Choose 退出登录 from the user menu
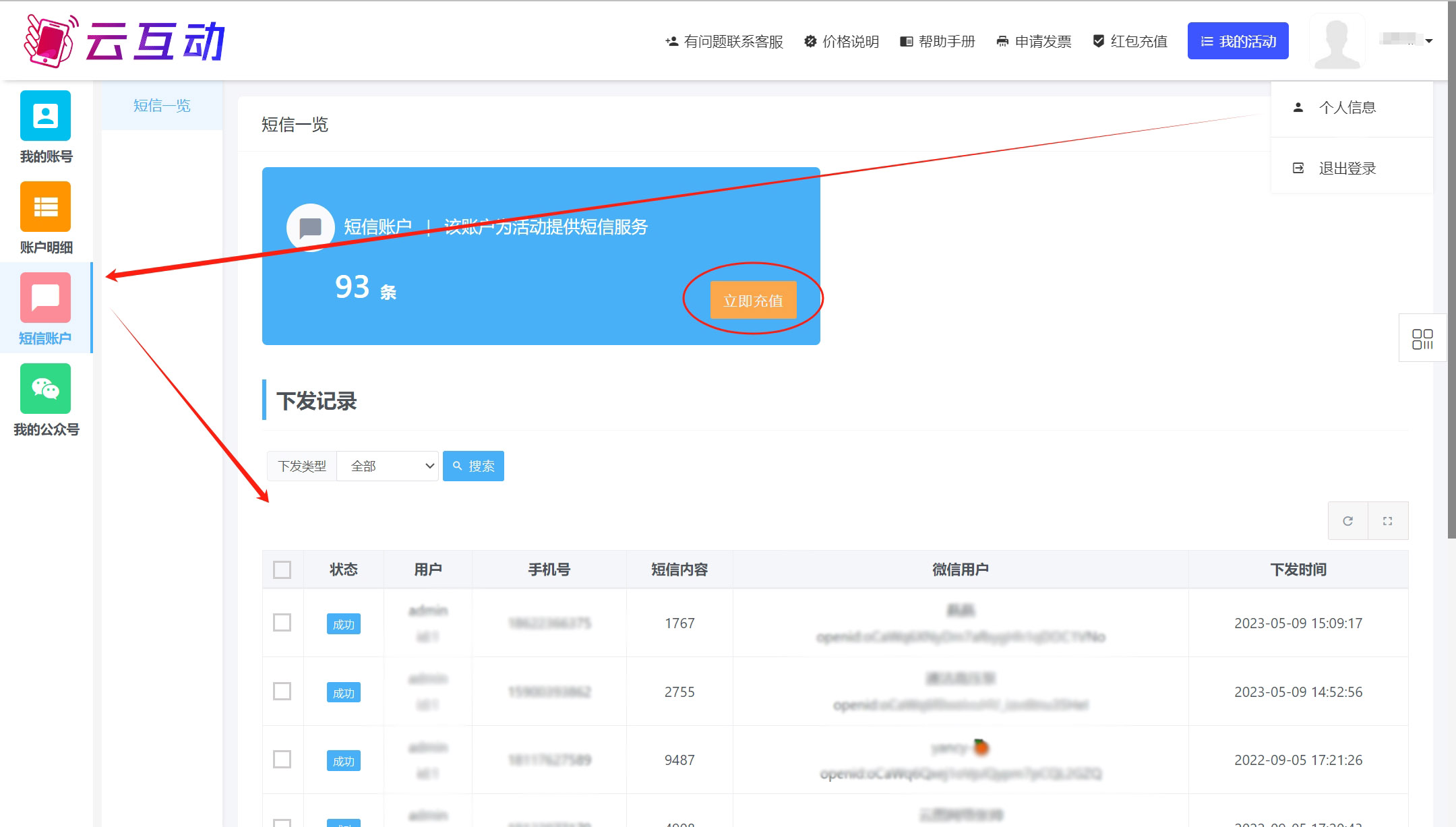 pyautogui.click(x=1347, y=169)
